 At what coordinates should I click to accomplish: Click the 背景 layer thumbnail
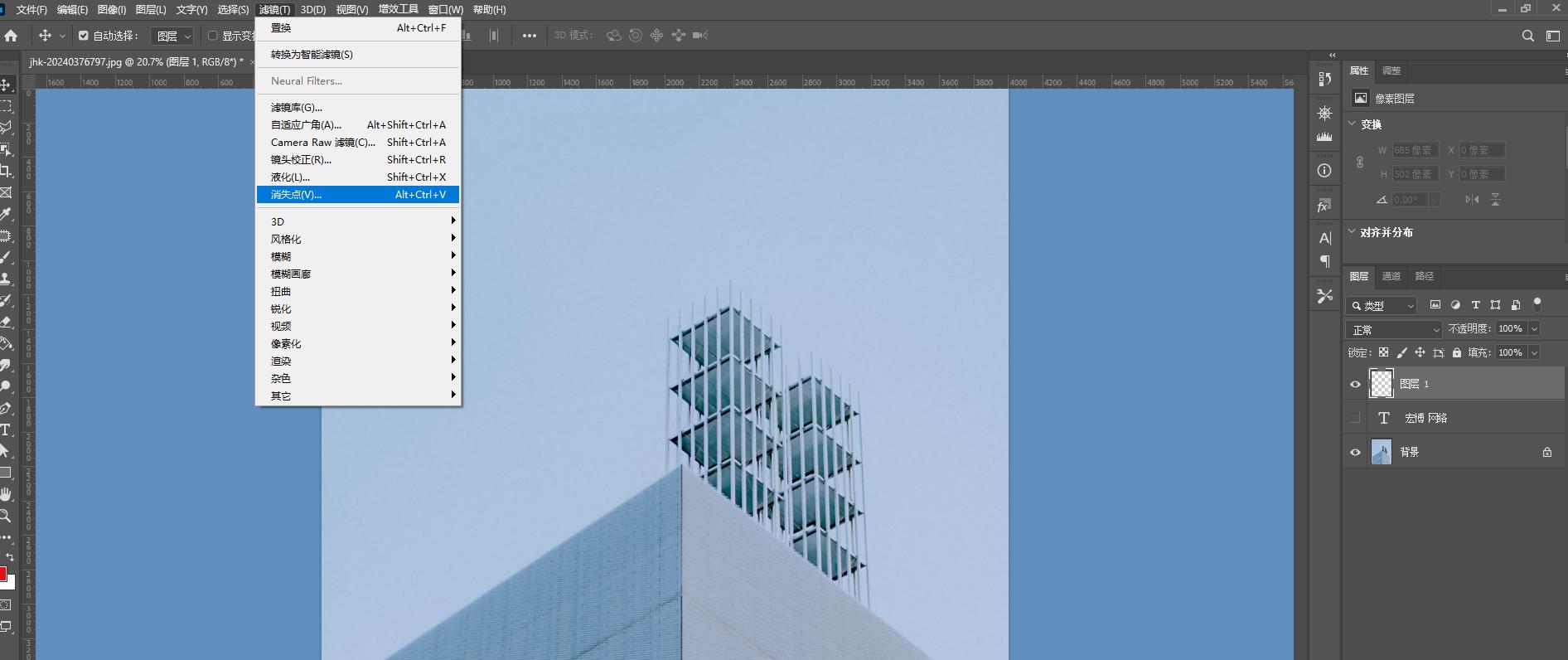coord(1382,452)
